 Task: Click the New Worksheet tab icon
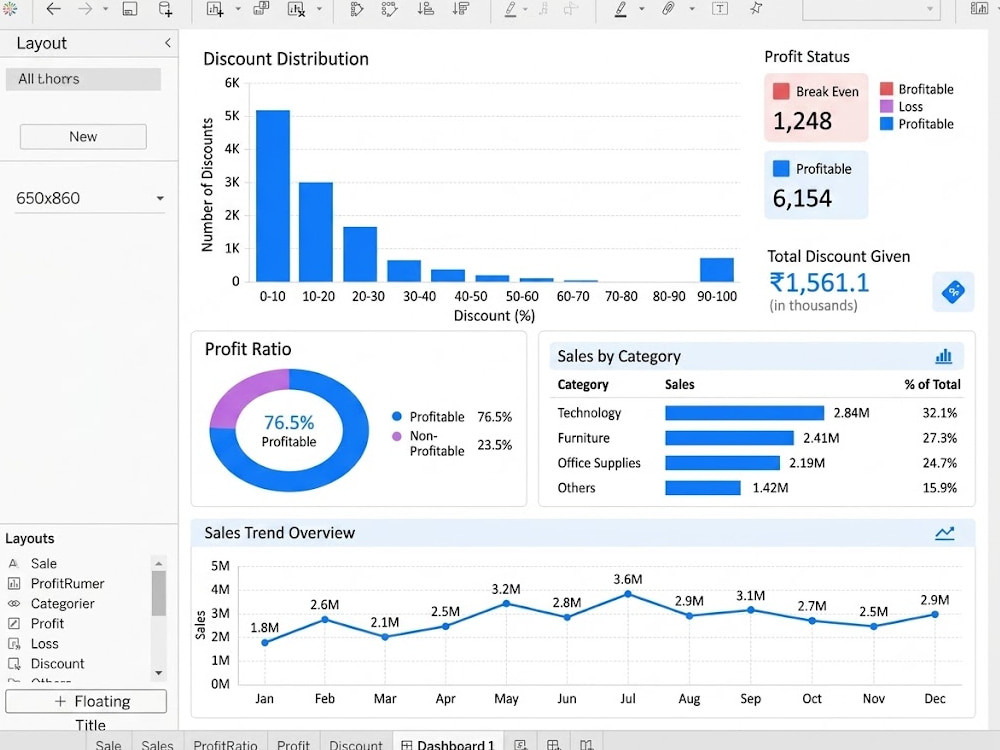(x=520, y=744)
